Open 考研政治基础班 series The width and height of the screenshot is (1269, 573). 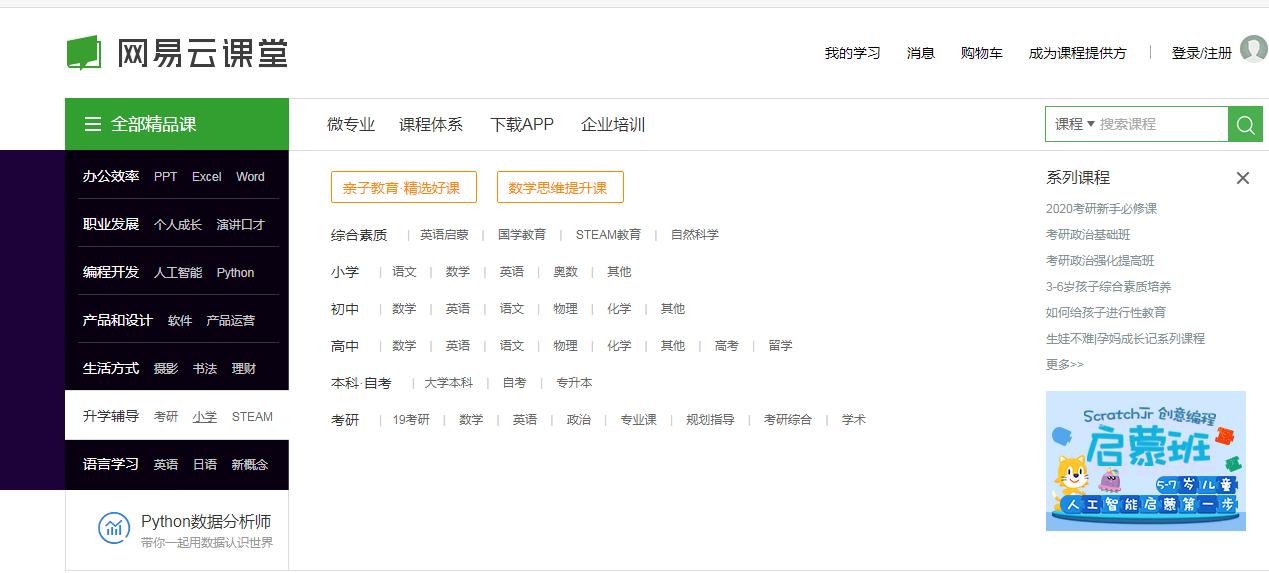pyautogui.click(x=1088, y=235)
